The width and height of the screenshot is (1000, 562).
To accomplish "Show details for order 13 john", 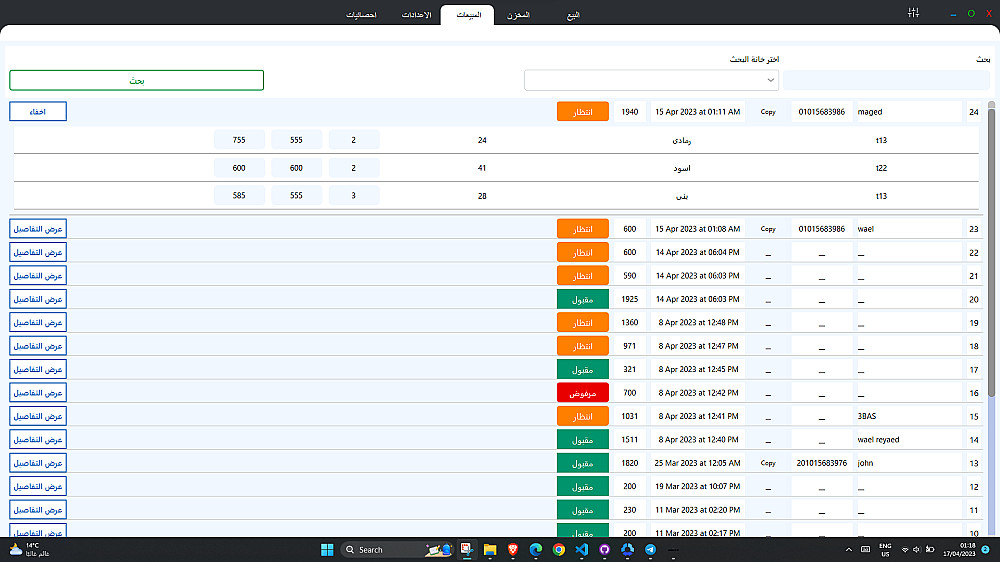I will [x=38, y=463].
